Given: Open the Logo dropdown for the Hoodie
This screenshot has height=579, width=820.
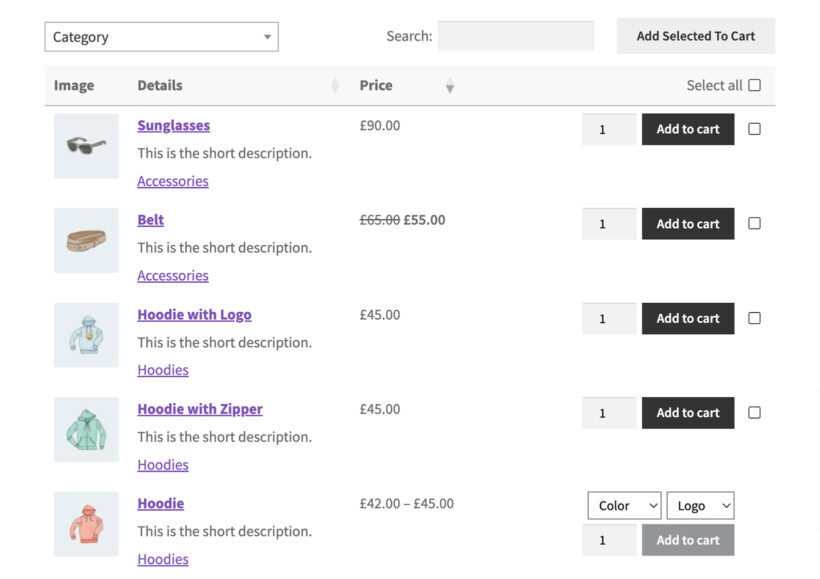Looking at the screenshot, I should point(700,505).
